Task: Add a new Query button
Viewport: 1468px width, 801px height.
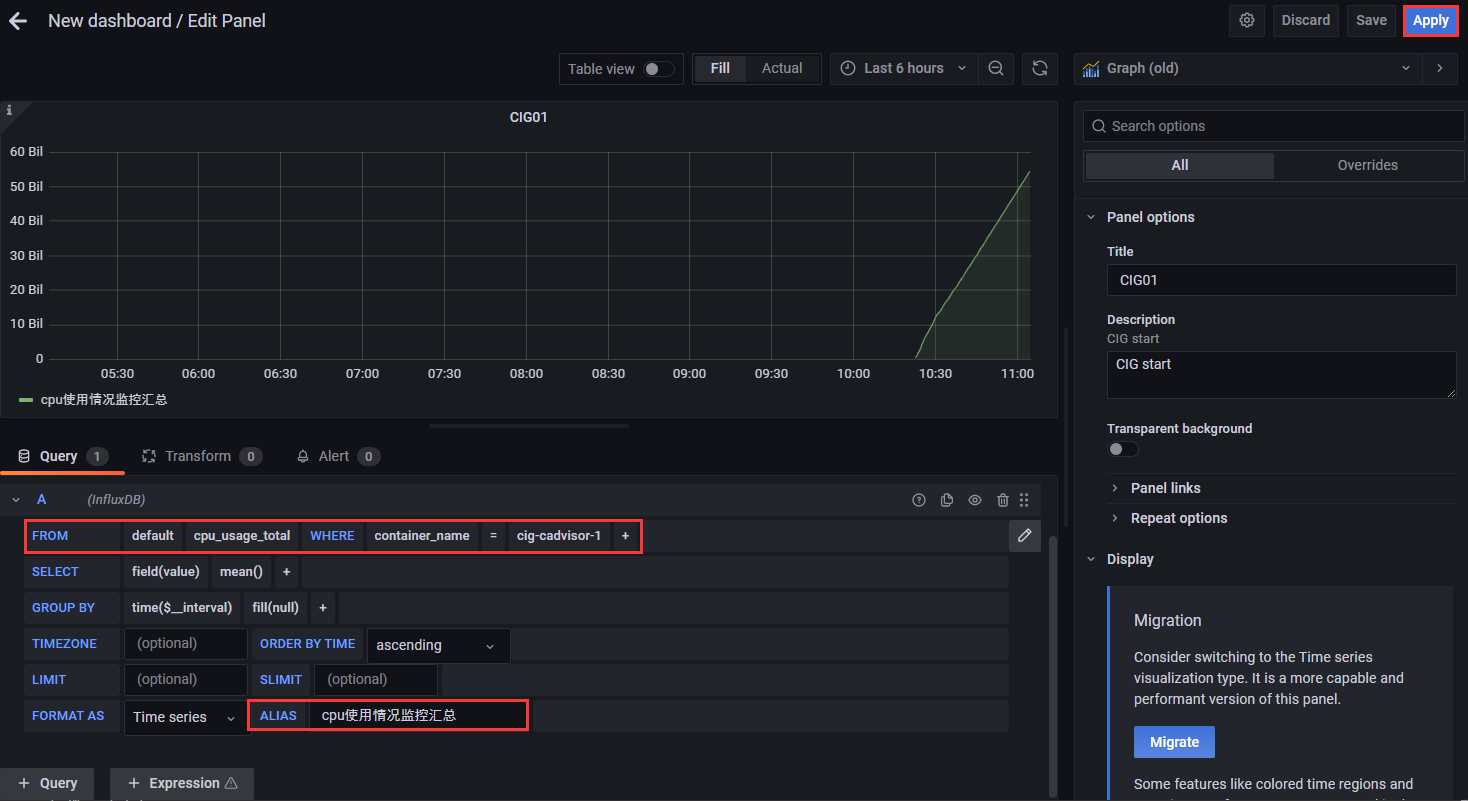Action: pos(47,783)
